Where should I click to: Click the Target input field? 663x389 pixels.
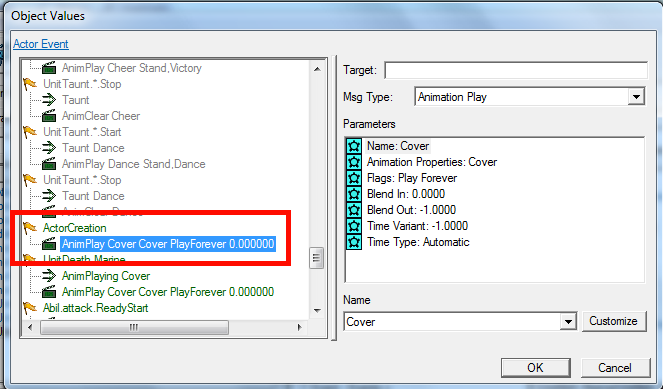pyautogui.click(x=516, y=70)
